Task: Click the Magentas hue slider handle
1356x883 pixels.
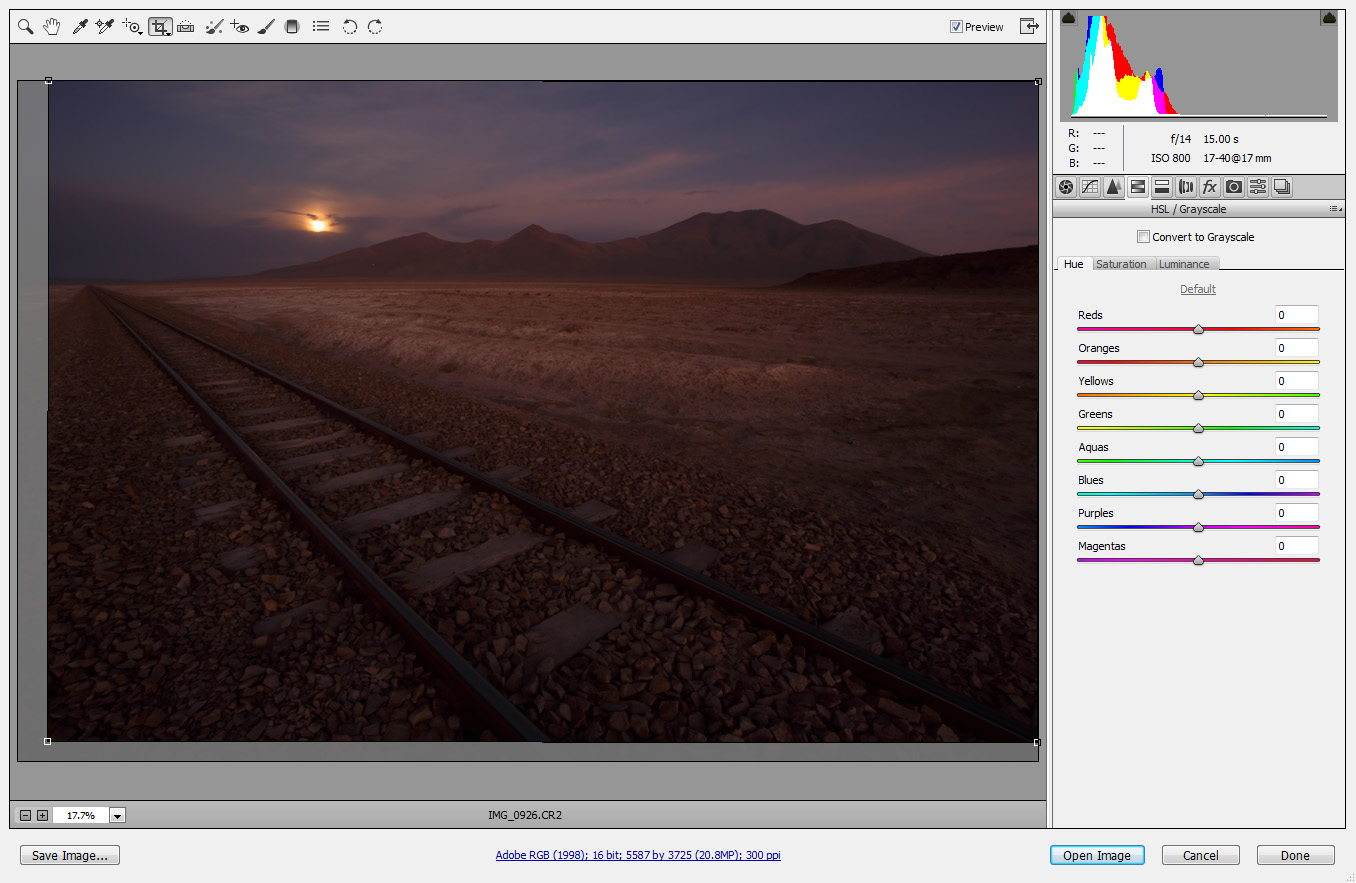Action: (x=1198, y=560)
